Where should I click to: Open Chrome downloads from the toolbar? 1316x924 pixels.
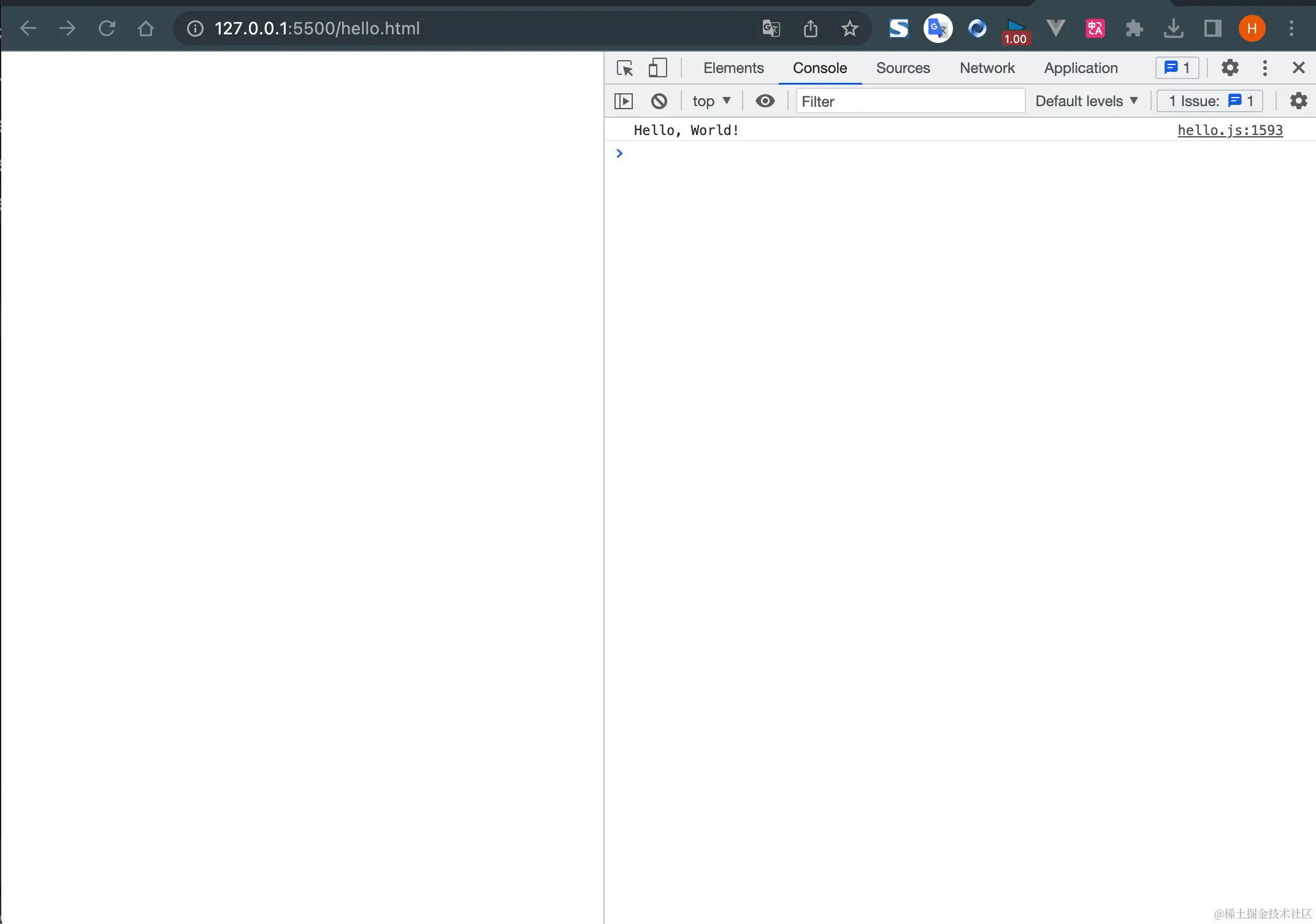tap(1173, 28)
